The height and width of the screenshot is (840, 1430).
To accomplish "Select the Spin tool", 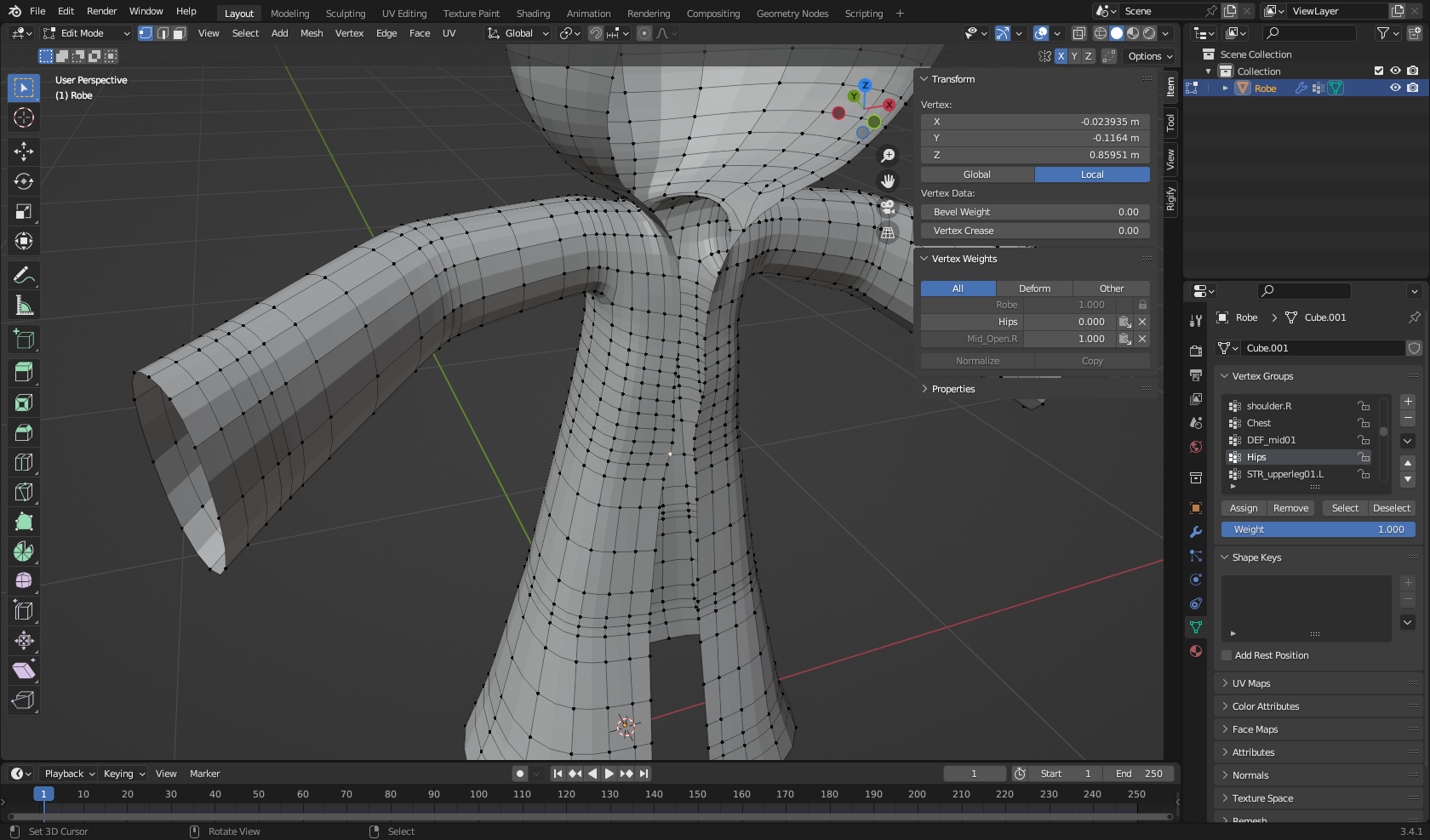I will click(24, 551).
